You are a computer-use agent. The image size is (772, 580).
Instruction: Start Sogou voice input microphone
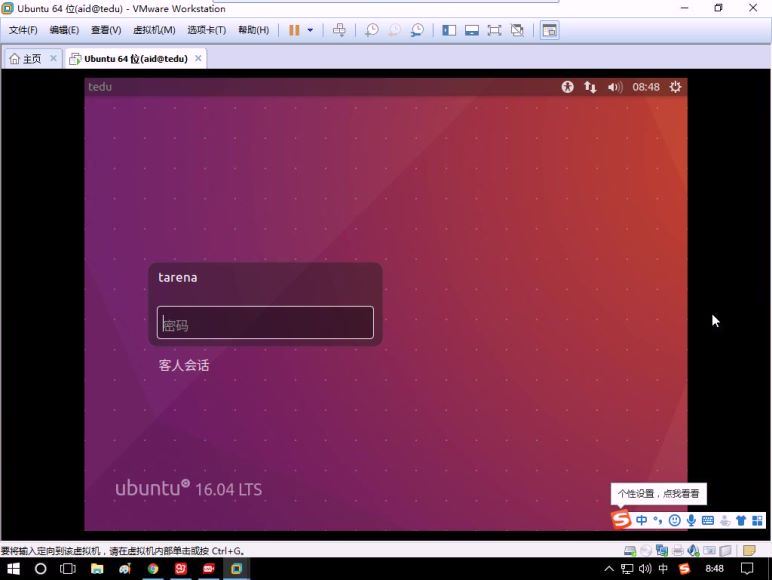[x=691, y=520]
